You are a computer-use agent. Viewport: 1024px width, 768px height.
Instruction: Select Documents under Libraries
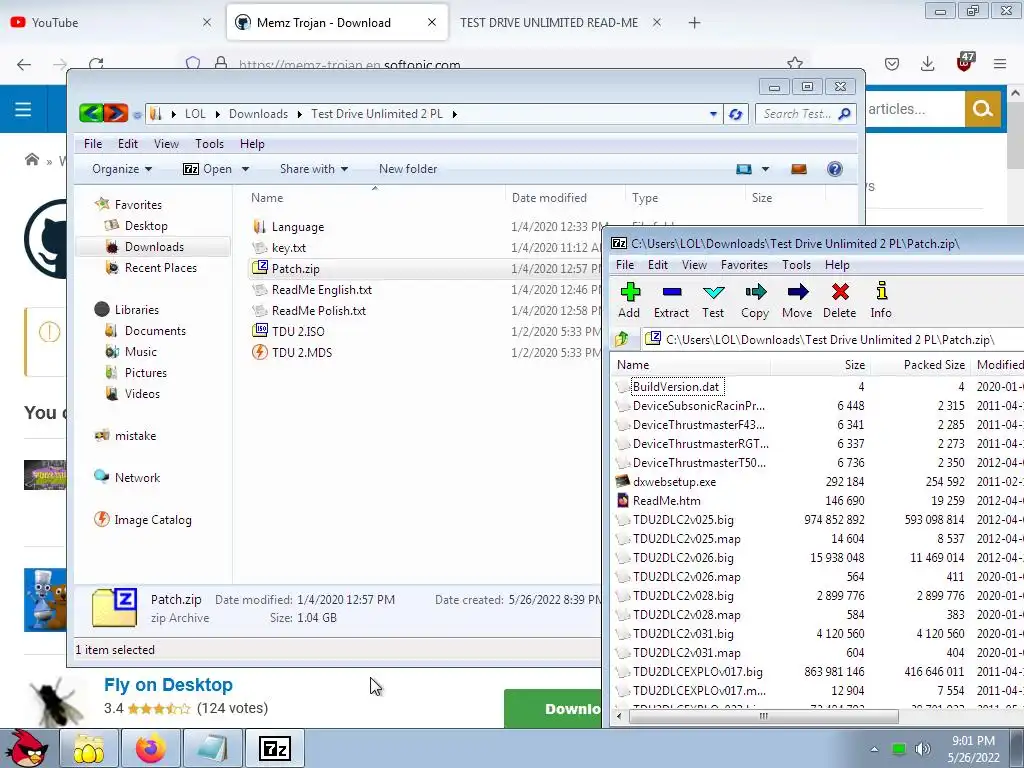[x=155, y=330]
